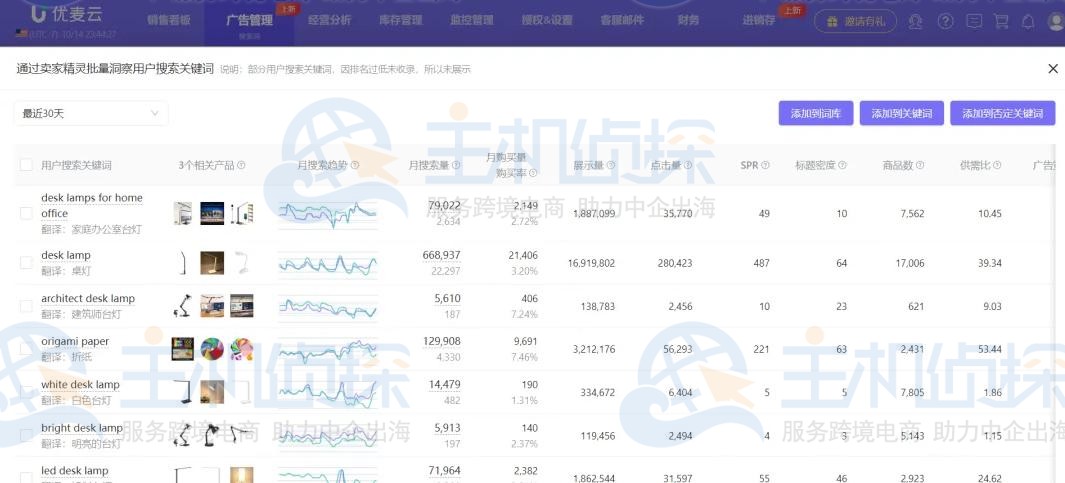The width and height of the screenshot is (1065, 483).
Task: Click the 添加到否定关键词 button
Action: pyautogui.click(x=1003, y=113)
